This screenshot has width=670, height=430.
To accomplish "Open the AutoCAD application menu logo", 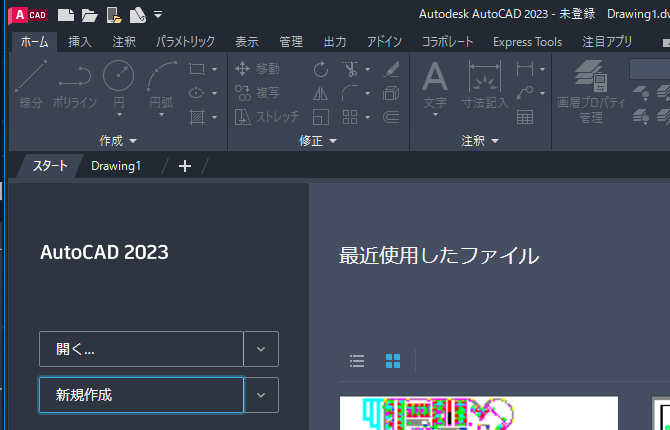I will (x=28, y=15).
